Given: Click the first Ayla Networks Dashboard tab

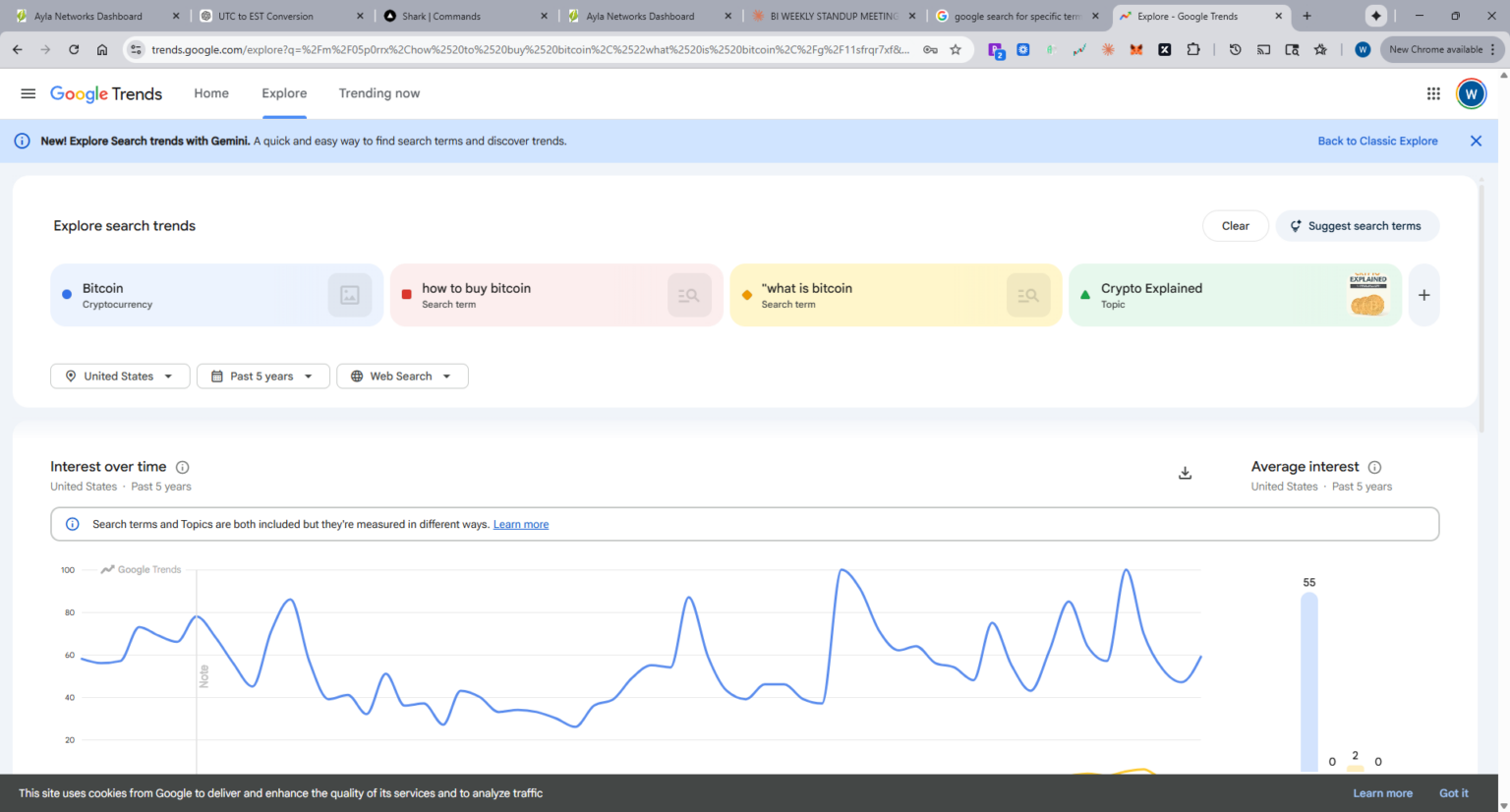Looking at the screenshot, I should click(96, 16).
